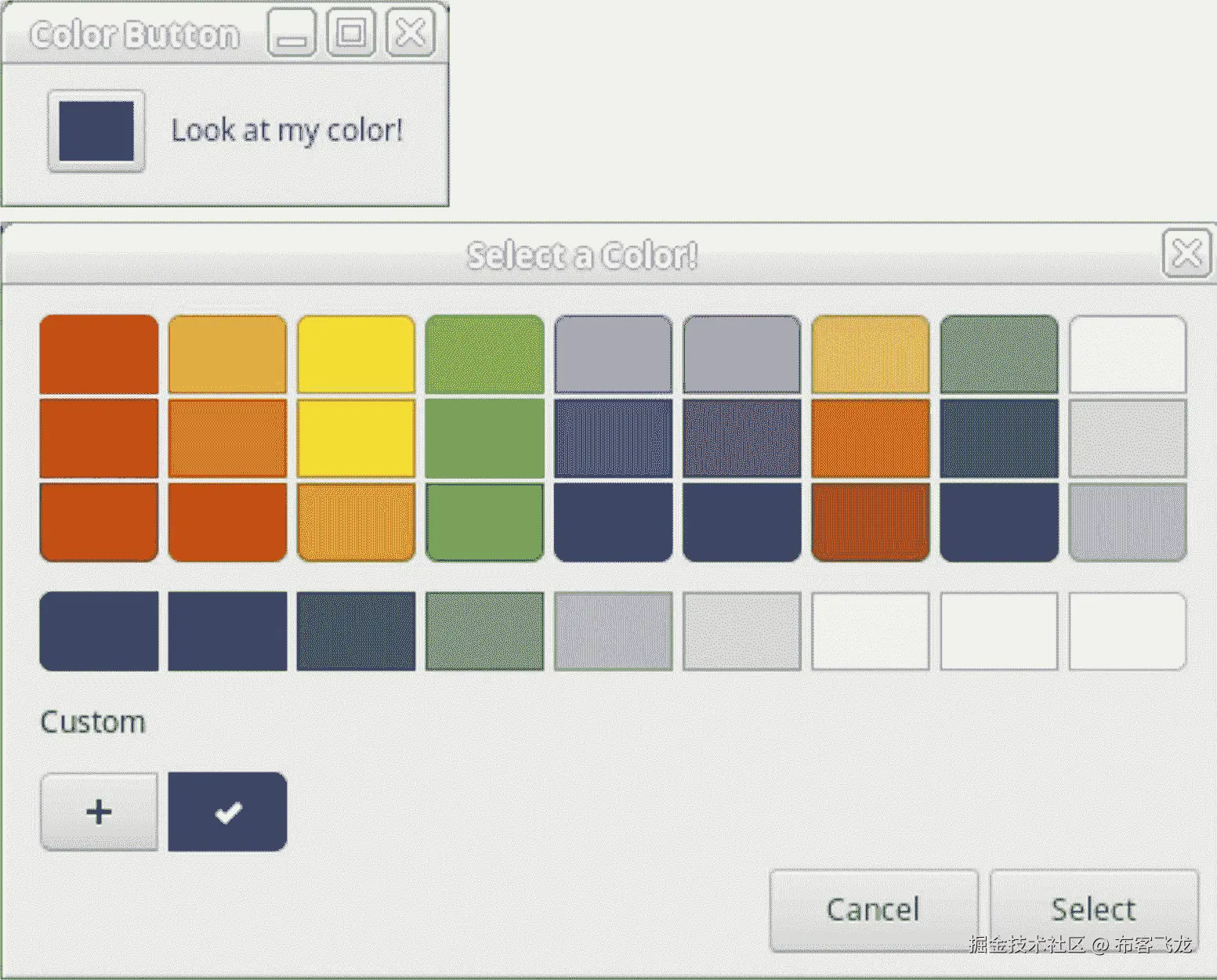Close the Color Button window
Image resolution: width=1217 pixels, height=980 pixels.
[411, 33]
